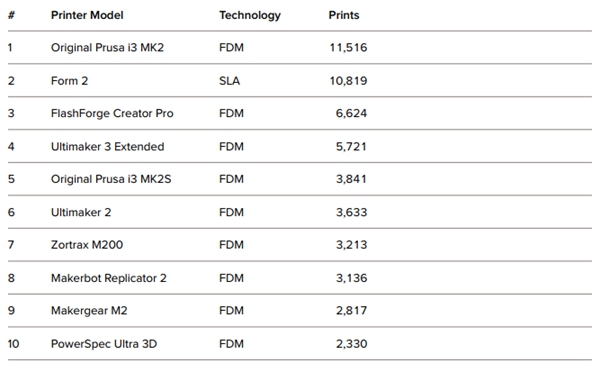Click the 10,819 prints value
The width and height of the screenshot is (600, 372).
coord(348,81)
